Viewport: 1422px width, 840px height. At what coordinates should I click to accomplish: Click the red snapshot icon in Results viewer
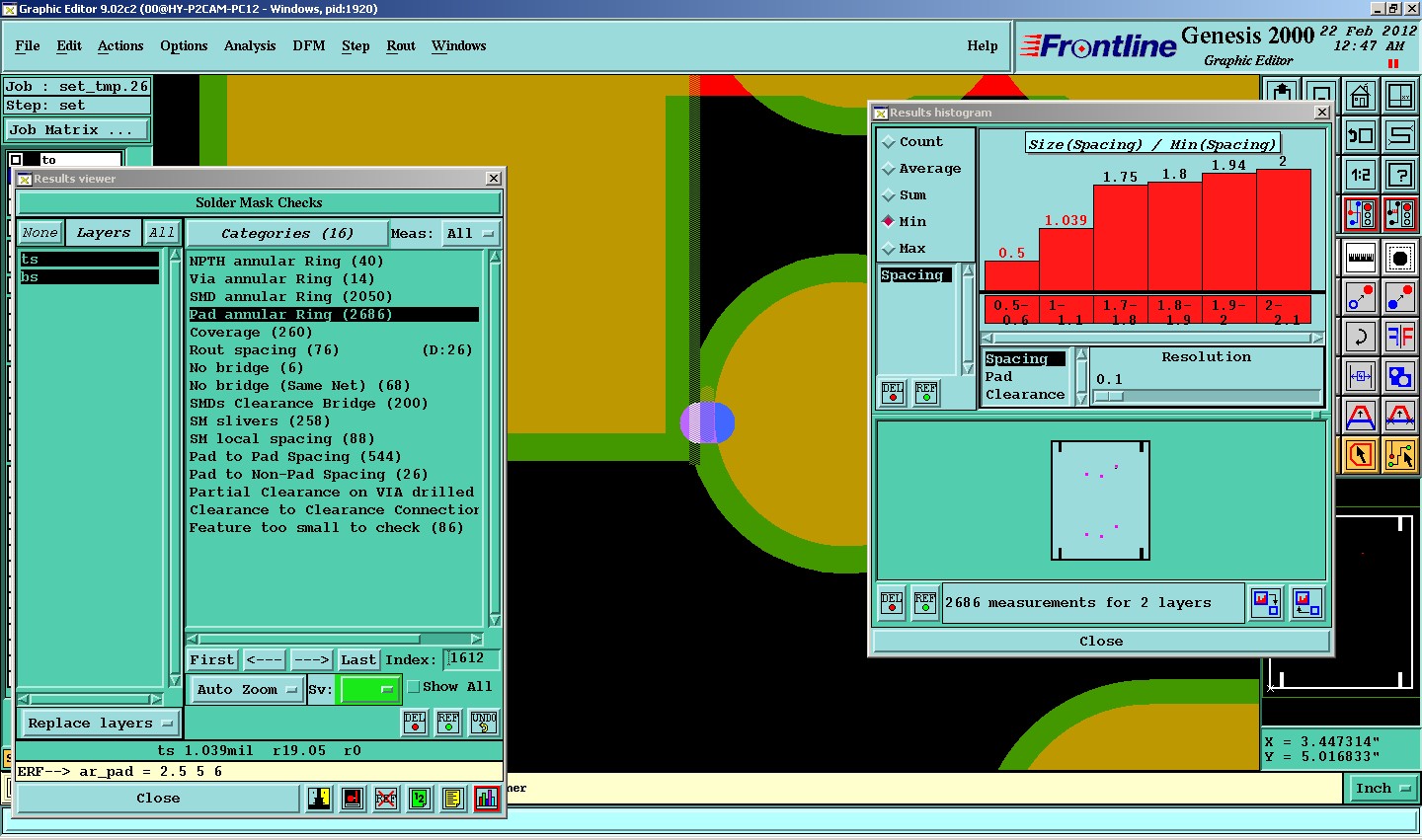[353, 799]
